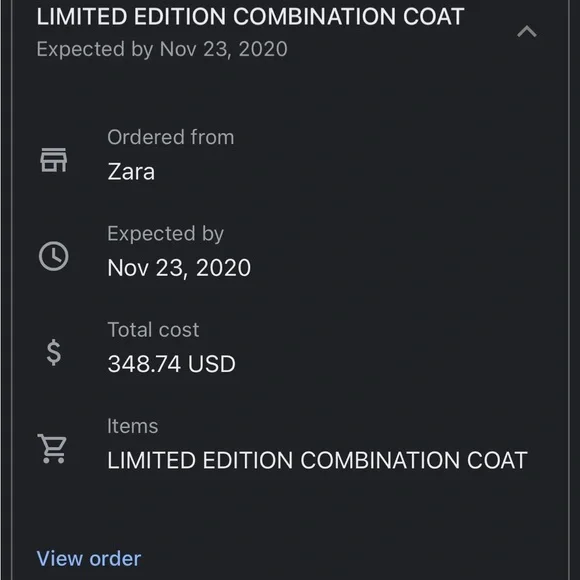This screenshot has height=580, width=580.
Task: Select the header subtitle Expected by Nov 23, 2020
Action: [x=162, y=49]
